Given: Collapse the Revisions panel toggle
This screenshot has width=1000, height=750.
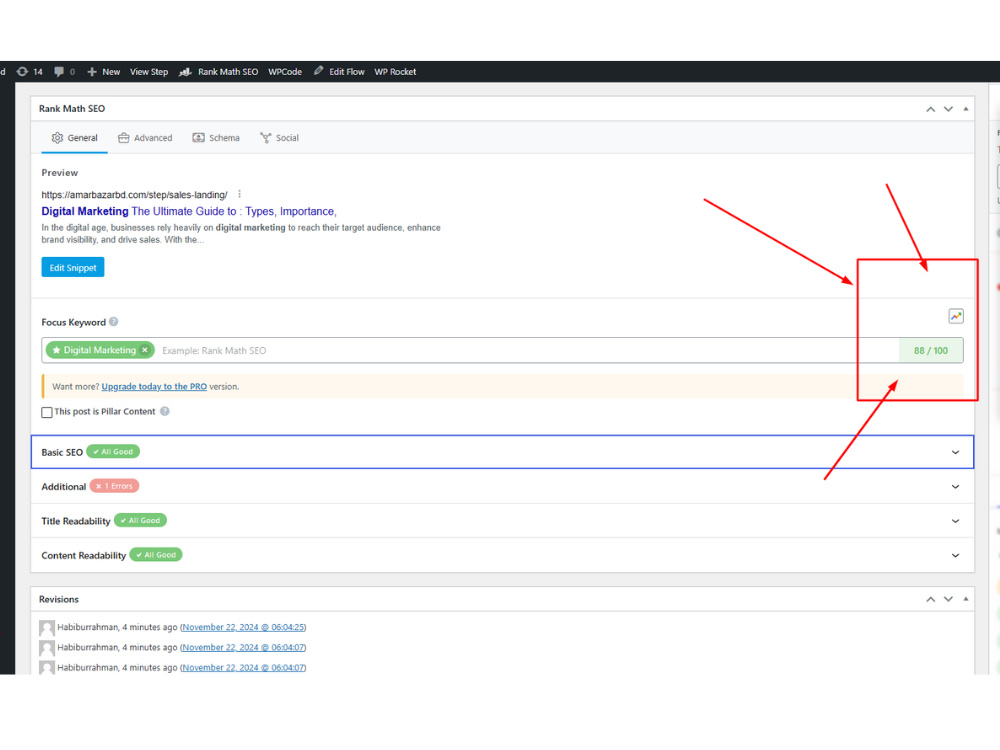Looking at the screenshot, I should (966, 599).
